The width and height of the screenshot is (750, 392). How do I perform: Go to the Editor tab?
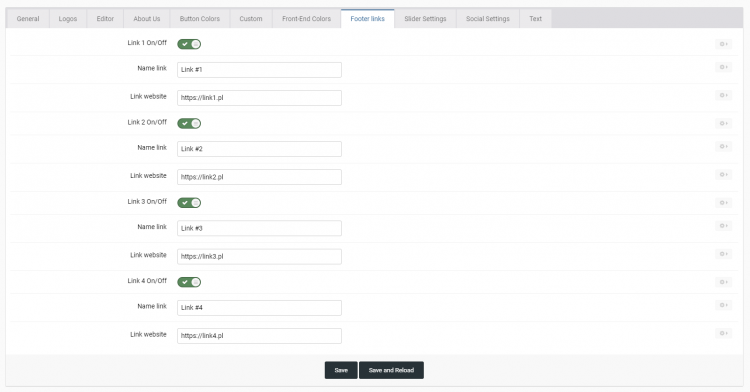pyautogui.click(x=105, y=19)
